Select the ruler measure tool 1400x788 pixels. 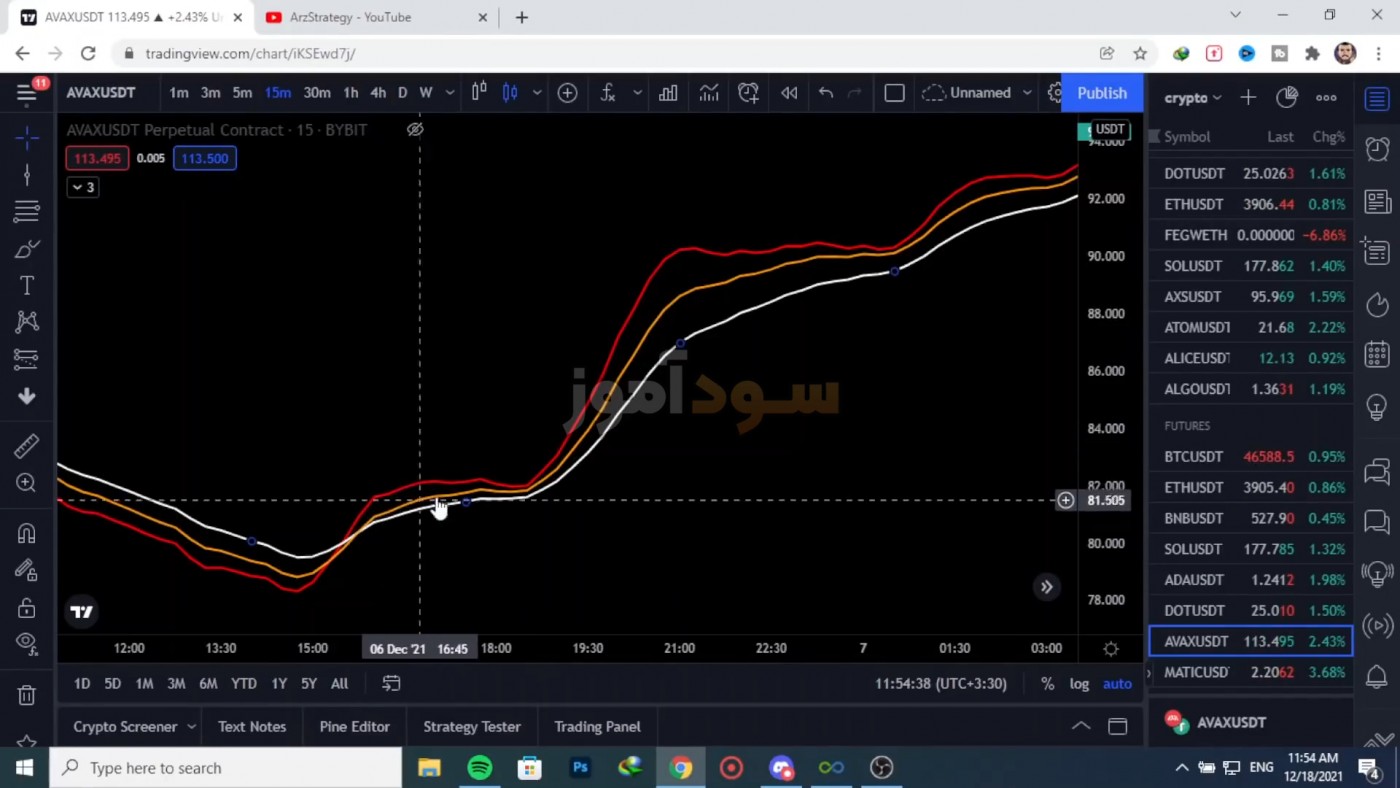coord(27,445)
